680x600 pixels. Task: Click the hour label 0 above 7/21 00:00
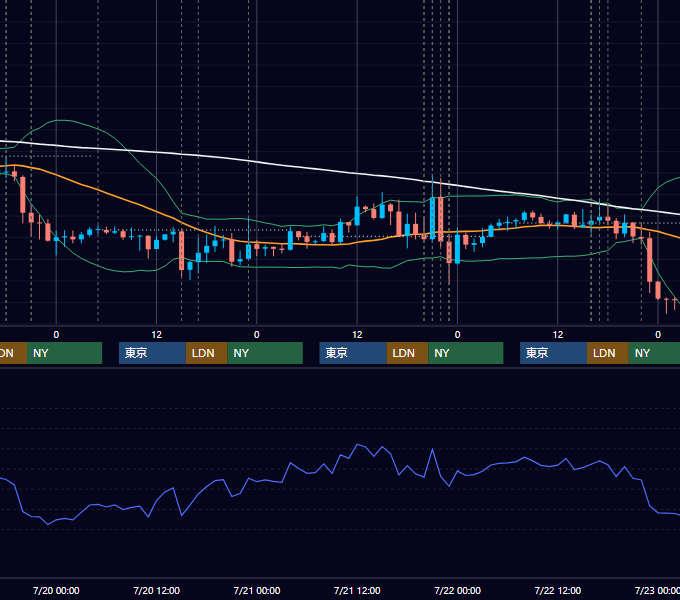[257, 335]
